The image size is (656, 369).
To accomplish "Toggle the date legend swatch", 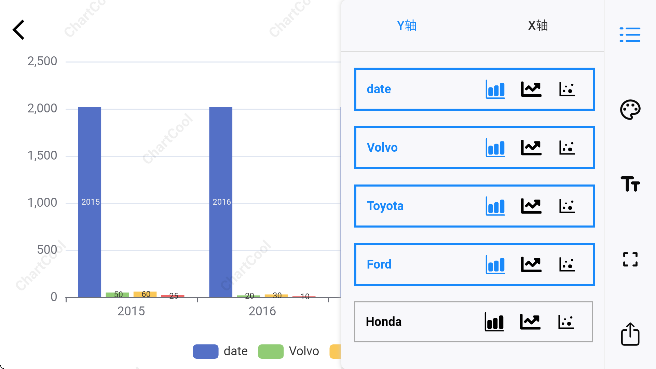I will click(x=205, y=351).
